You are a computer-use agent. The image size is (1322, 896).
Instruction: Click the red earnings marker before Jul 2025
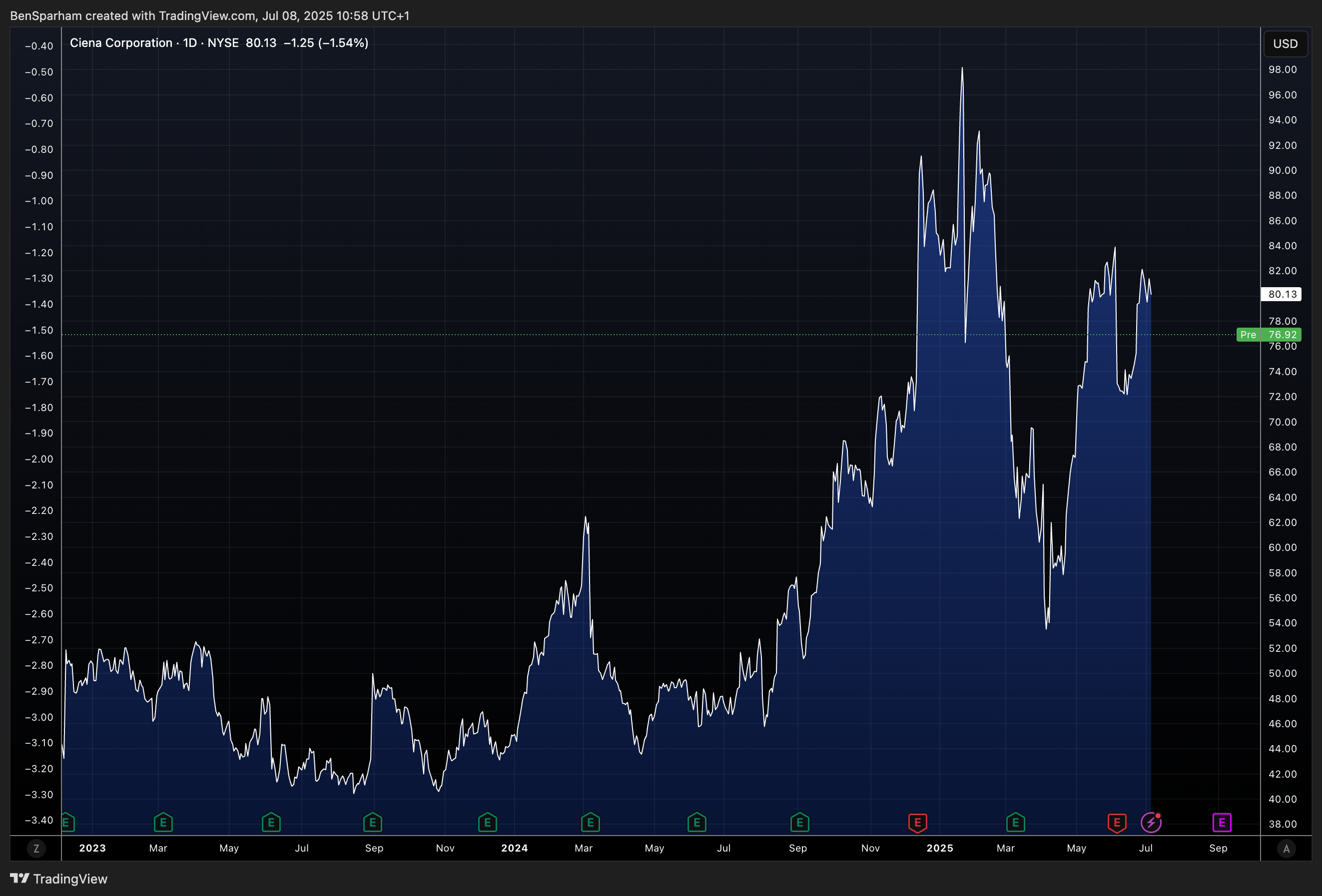[x=1117, y=823]
